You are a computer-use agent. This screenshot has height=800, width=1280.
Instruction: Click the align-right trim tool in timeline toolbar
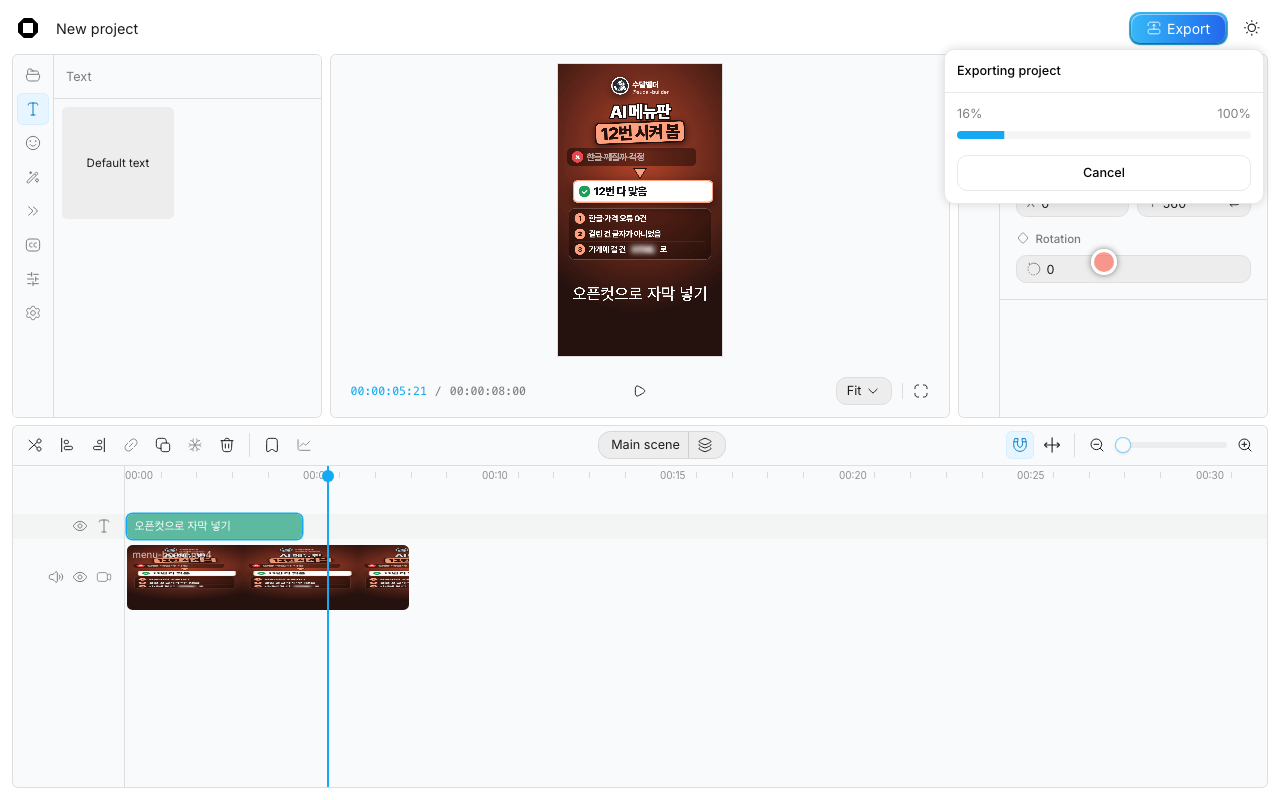click(x=99, y=445)
